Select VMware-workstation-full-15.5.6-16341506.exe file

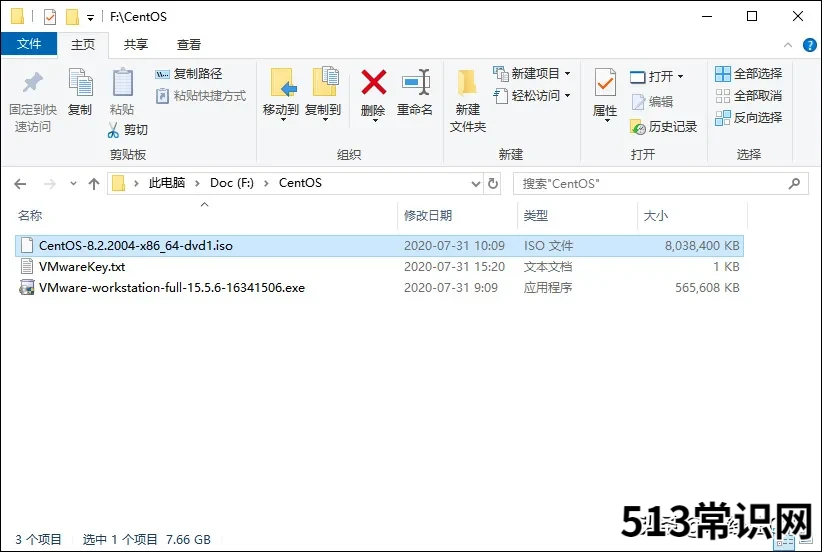(x=379, y=288)
